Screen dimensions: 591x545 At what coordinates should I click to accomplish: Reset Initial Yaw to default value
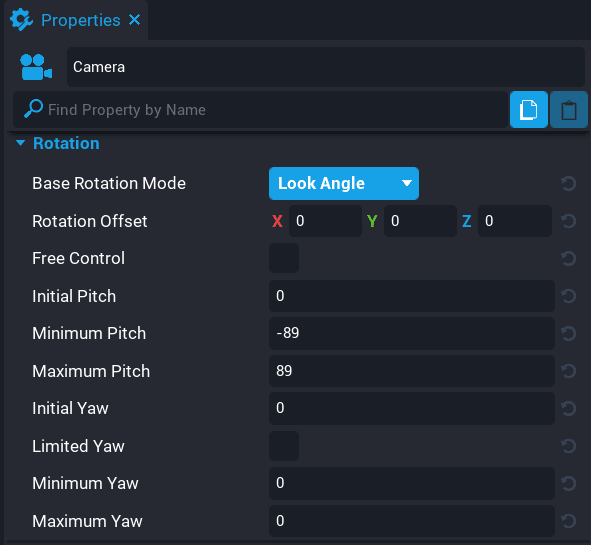point(568,408)
